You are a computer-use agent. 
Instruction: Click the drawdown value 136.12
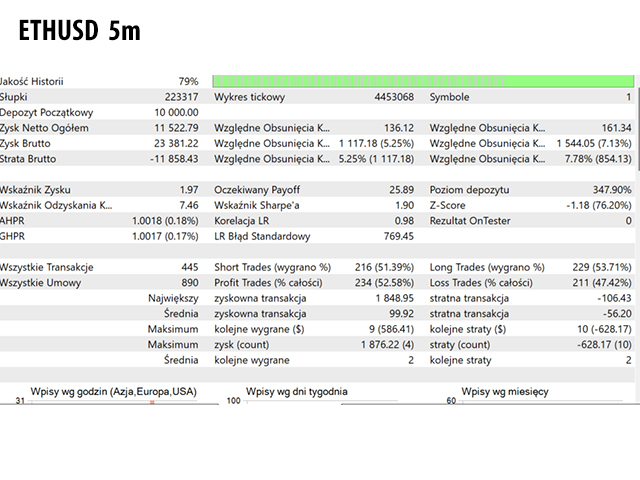[x=399, y=128]
